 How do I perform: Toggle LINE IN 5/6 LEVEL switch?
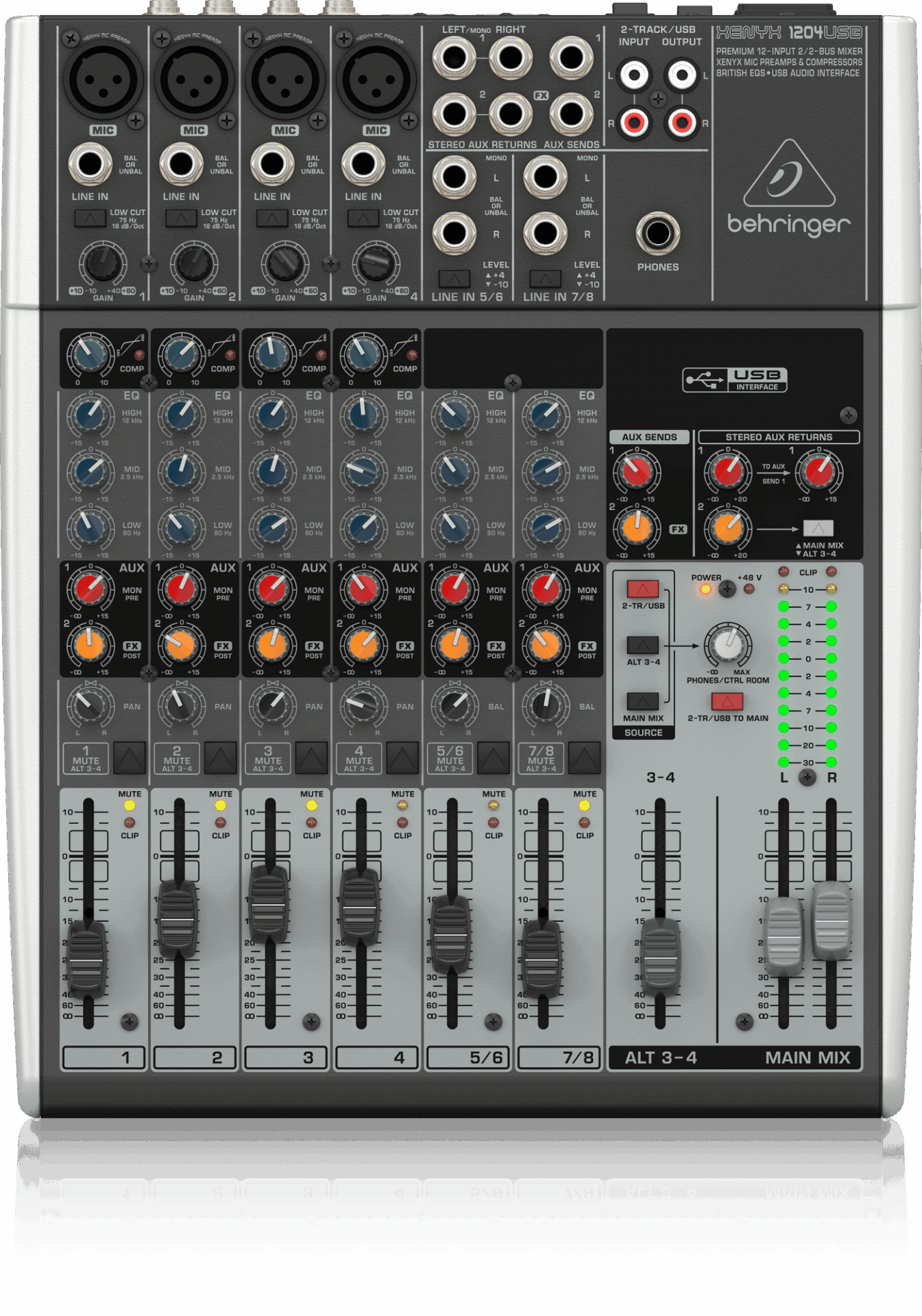[454, 278]
